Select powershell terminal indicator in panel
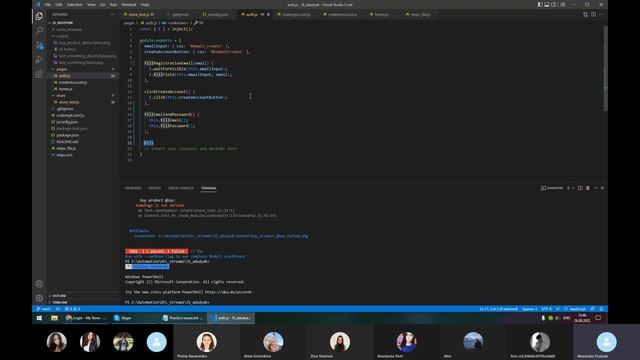 (552, 188)
